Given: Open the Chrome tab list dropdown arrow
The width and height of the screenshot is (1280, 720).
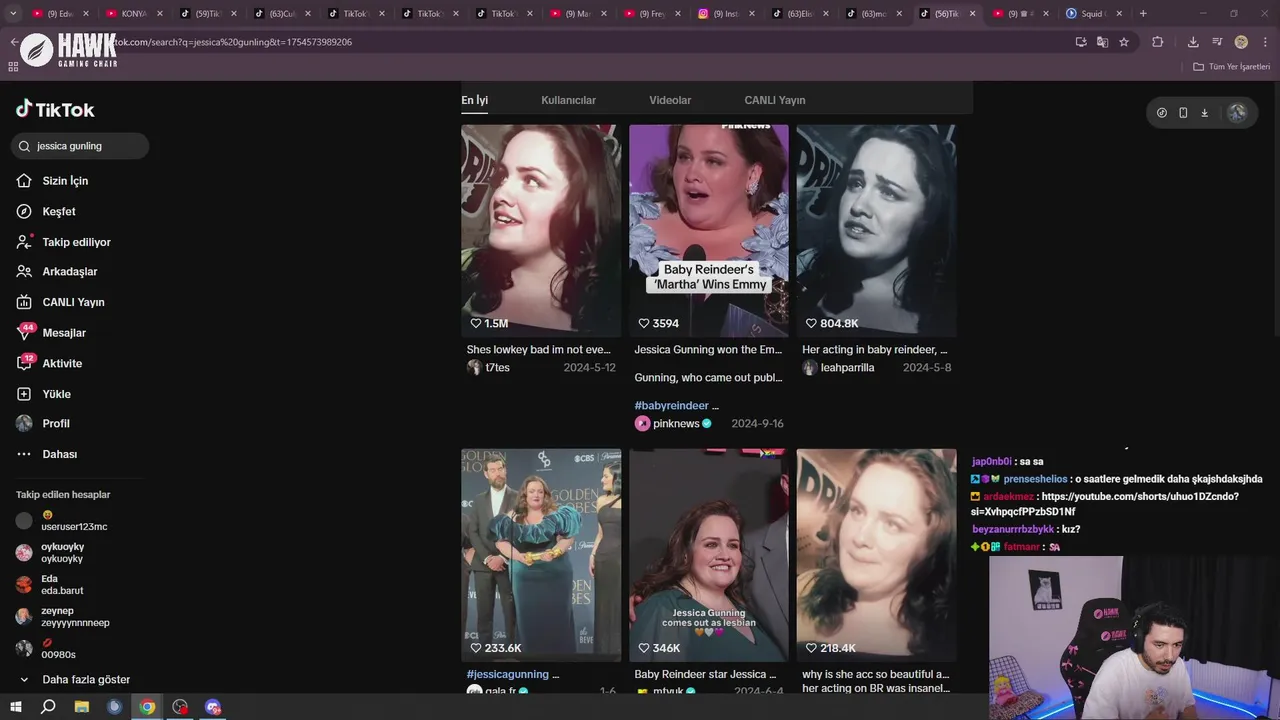Looking at the screenshot, I should pyautogui.click(x=14, y=14).
